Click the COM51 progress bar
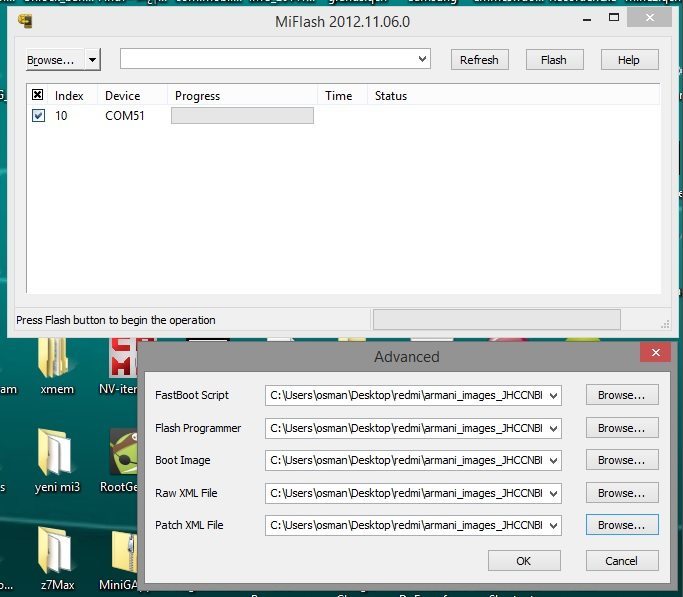The width and height of the screenshot is (683, 597). [x=242, y=116]
